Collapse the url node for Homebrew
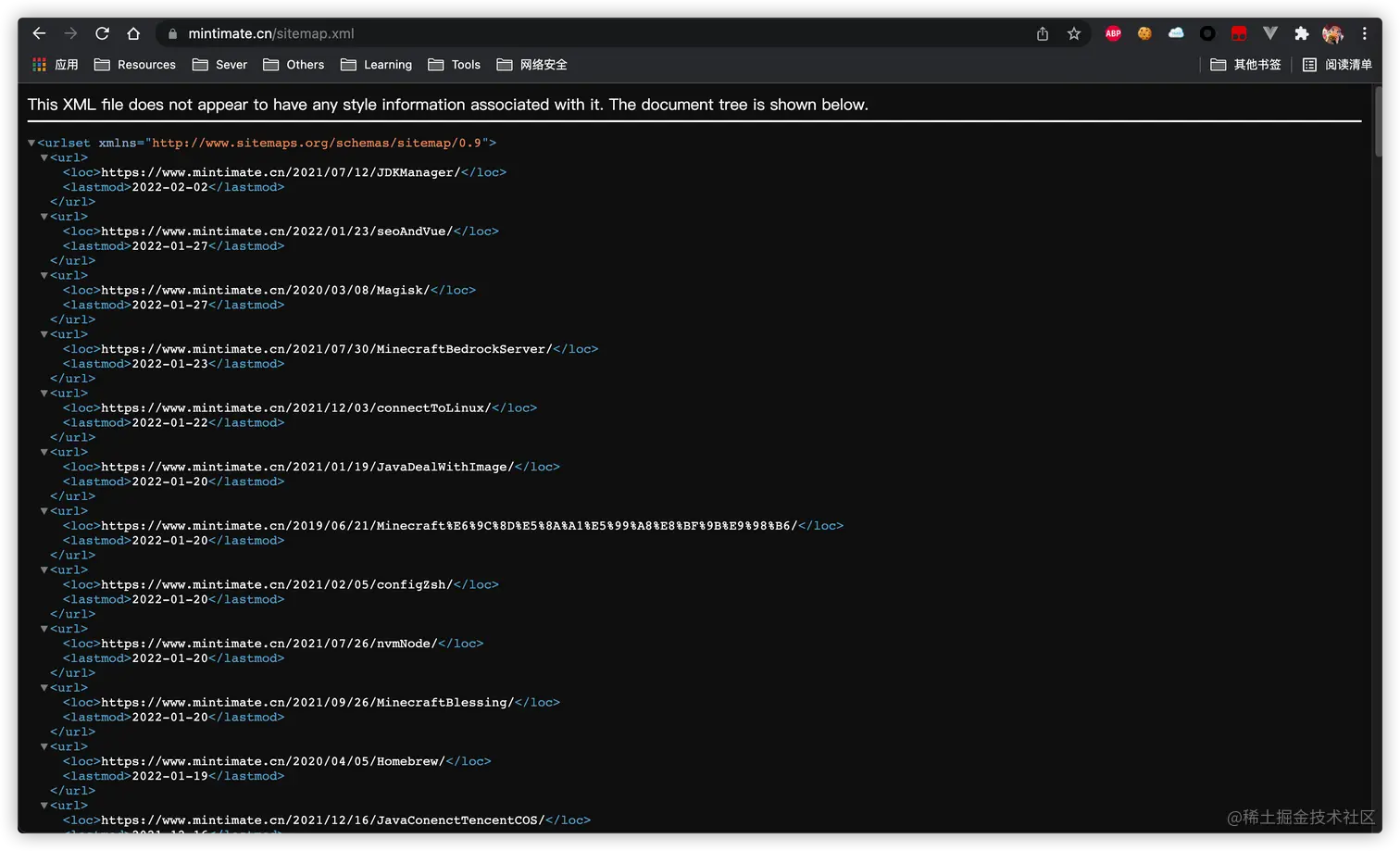Viewport: 1400px width, 851px height. 44,746
